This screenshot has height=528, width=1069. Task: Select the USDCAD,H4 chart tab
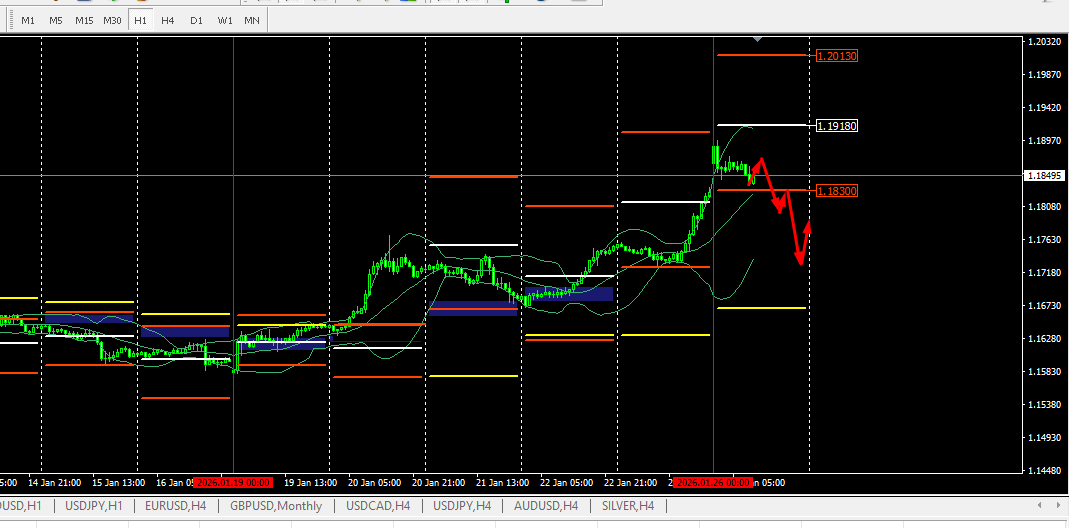(378, 505)
